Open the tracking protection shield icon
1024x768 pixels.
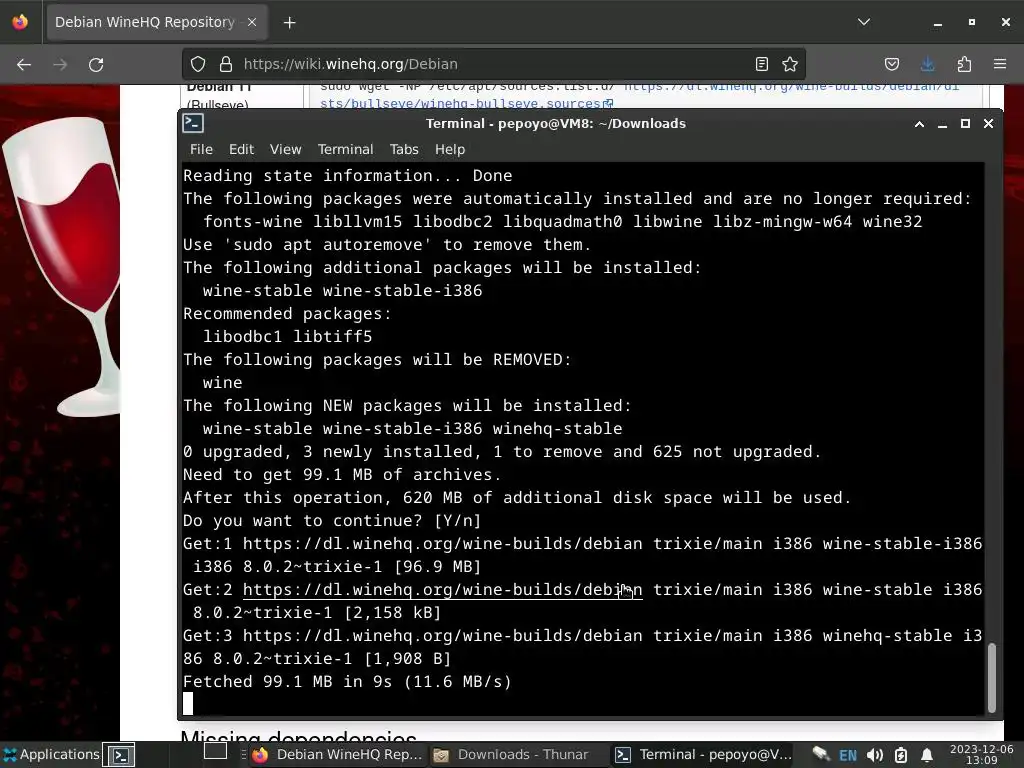198,64
